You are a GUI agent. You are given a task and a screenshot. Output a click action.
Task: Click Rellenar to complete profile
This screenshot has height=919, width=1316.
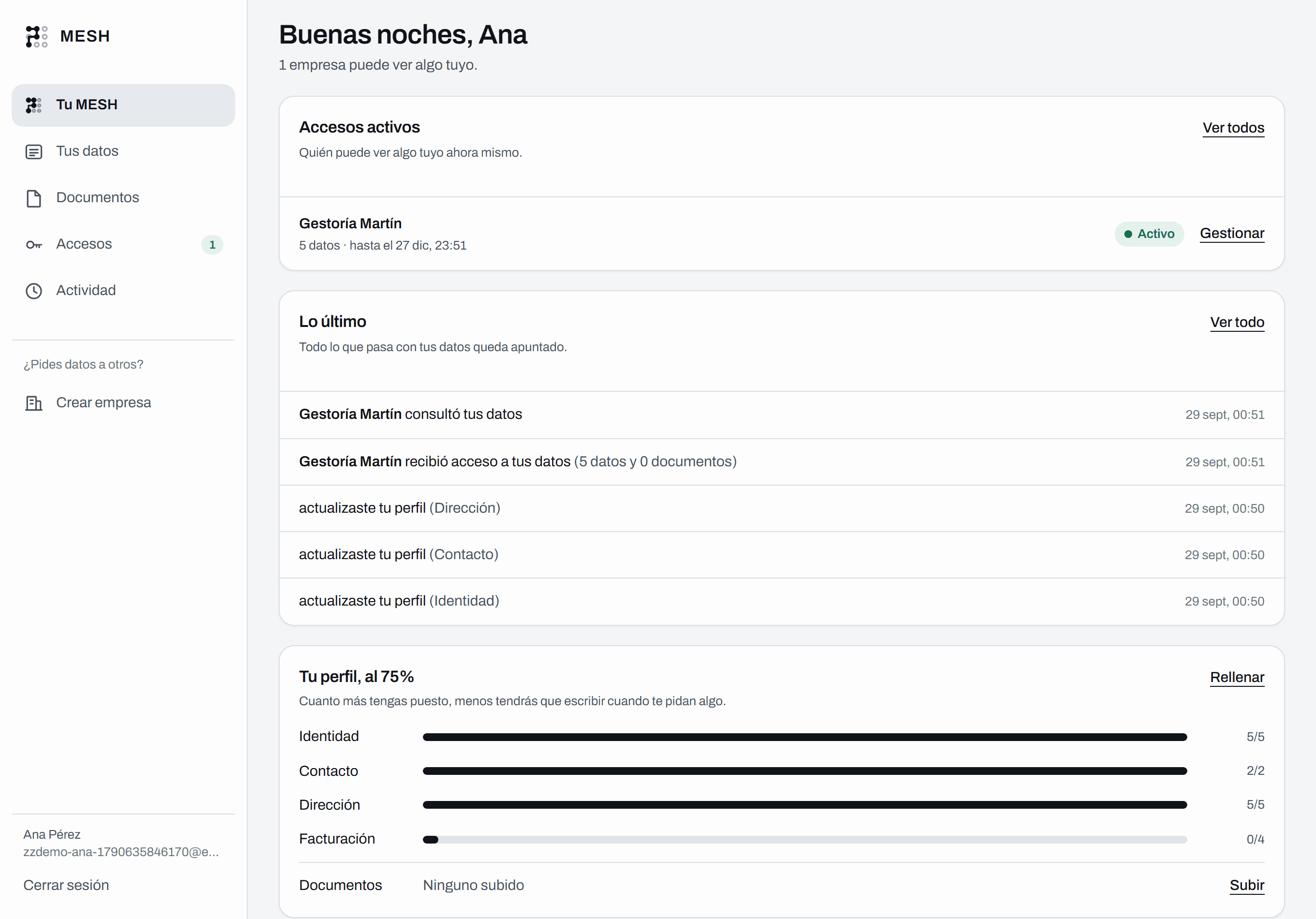(1237, 677)
